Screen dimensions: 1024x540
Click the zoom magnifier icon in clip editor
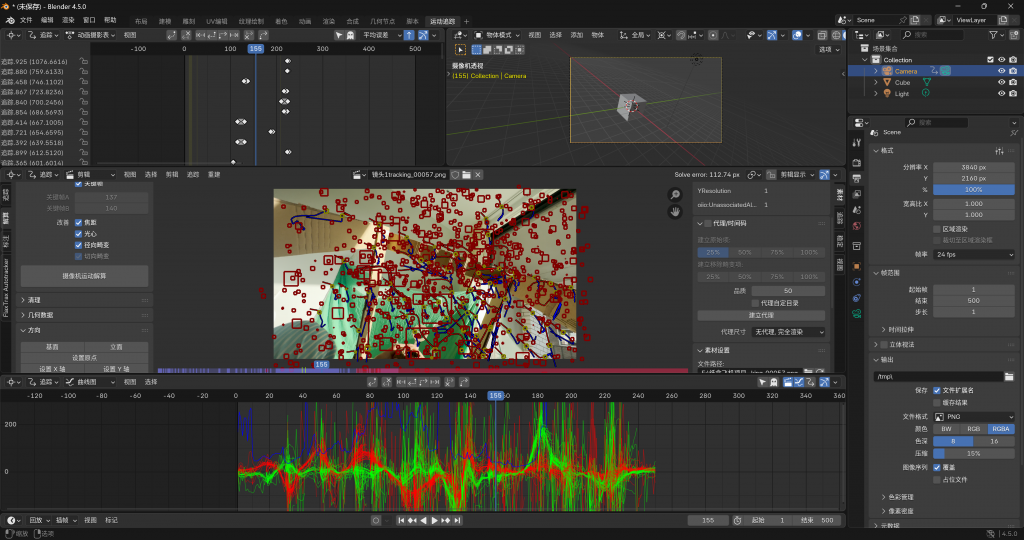[675, 194]
